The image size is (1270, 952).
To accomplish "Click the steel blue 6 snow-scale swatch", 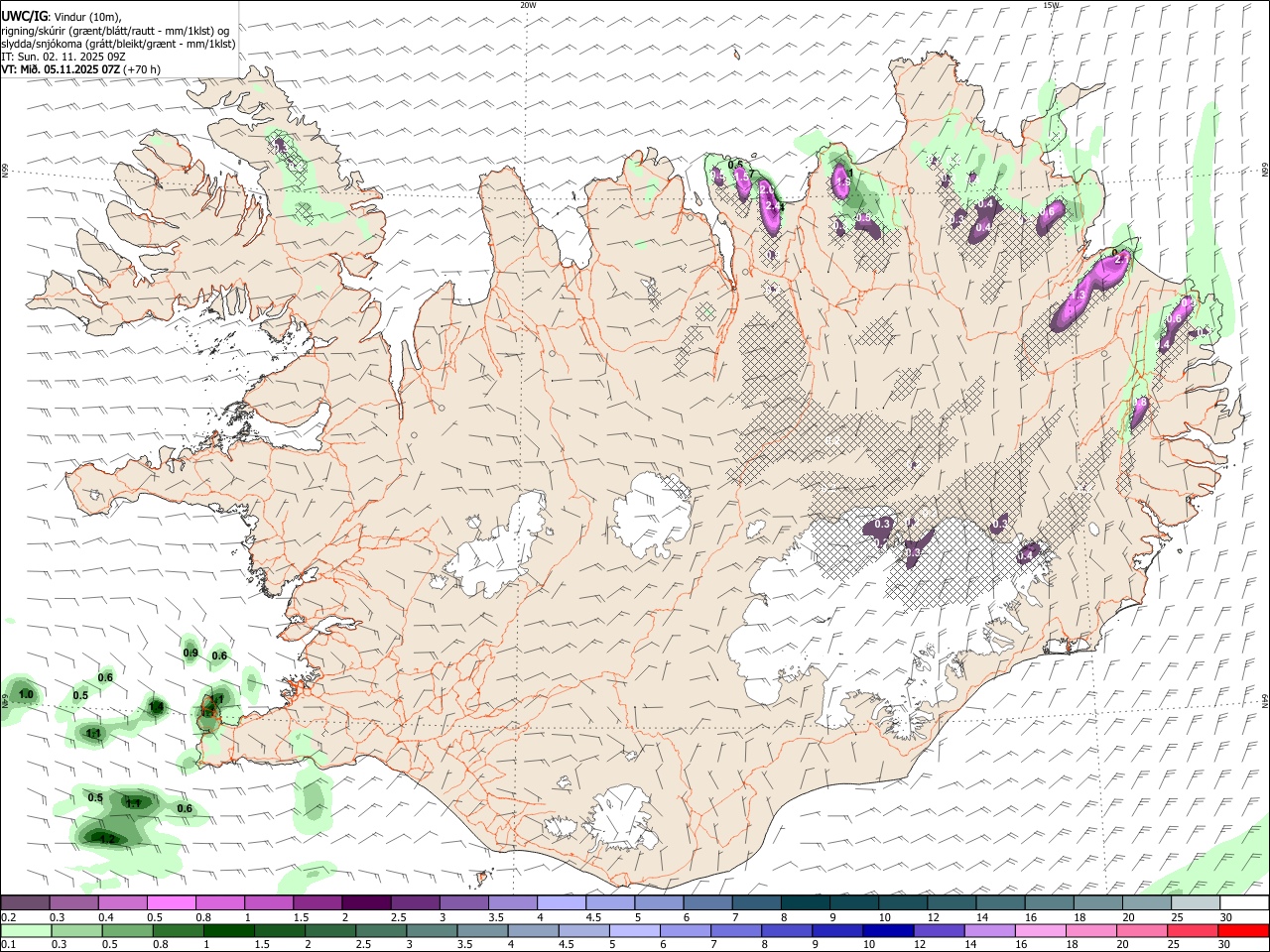I will (708, 902).
